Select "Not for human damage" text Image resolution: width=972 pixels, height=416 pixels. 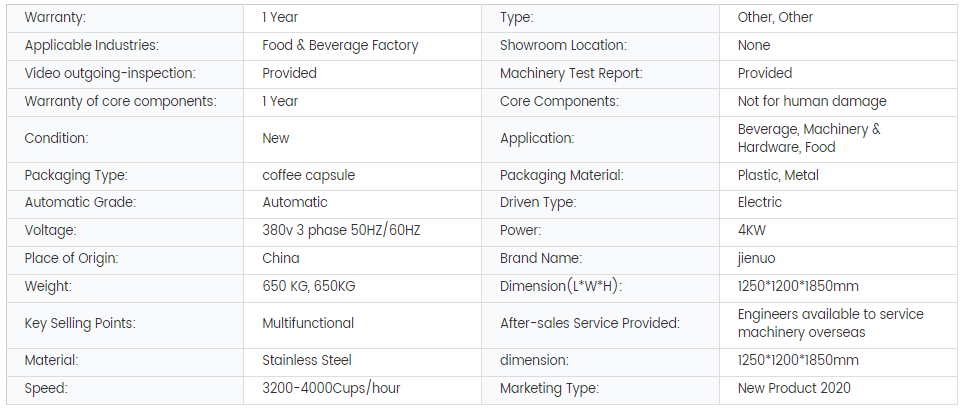pos(811,102)
